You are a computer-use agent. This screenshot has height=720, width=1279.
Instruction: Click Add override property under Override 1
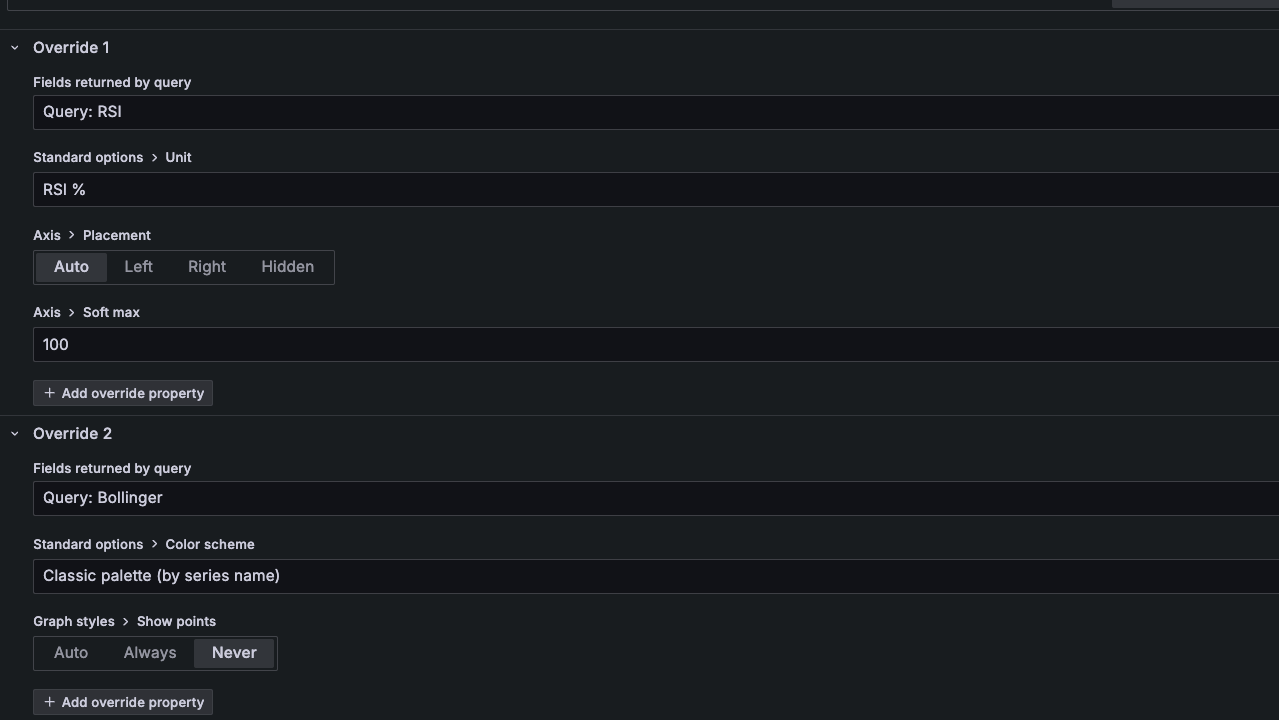point(123,393)
